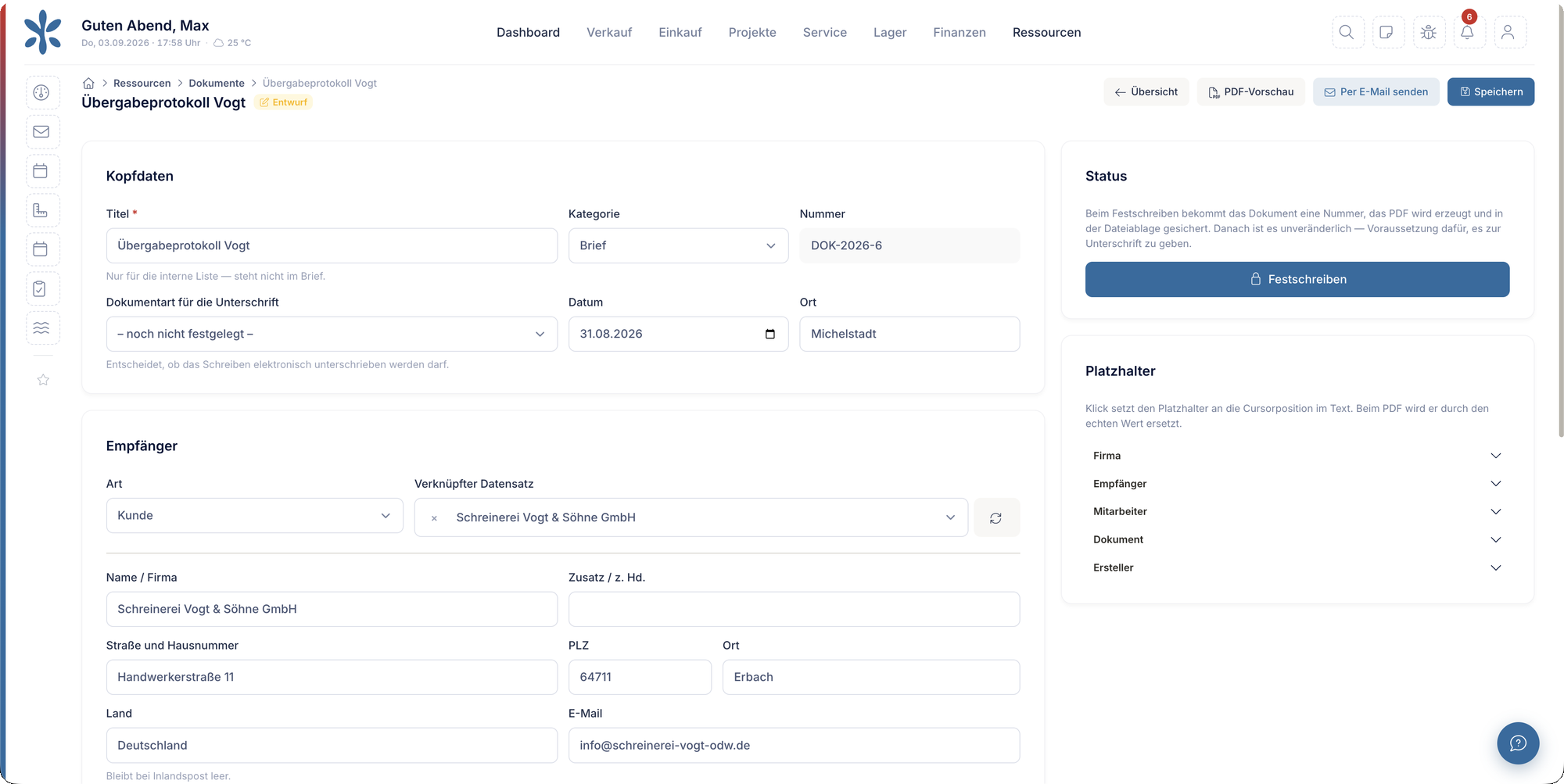Expand the Dokument placeholder group
The width and height of the screenshot is (1564, 784).
pyautogui.click(x=1297, y=539)
